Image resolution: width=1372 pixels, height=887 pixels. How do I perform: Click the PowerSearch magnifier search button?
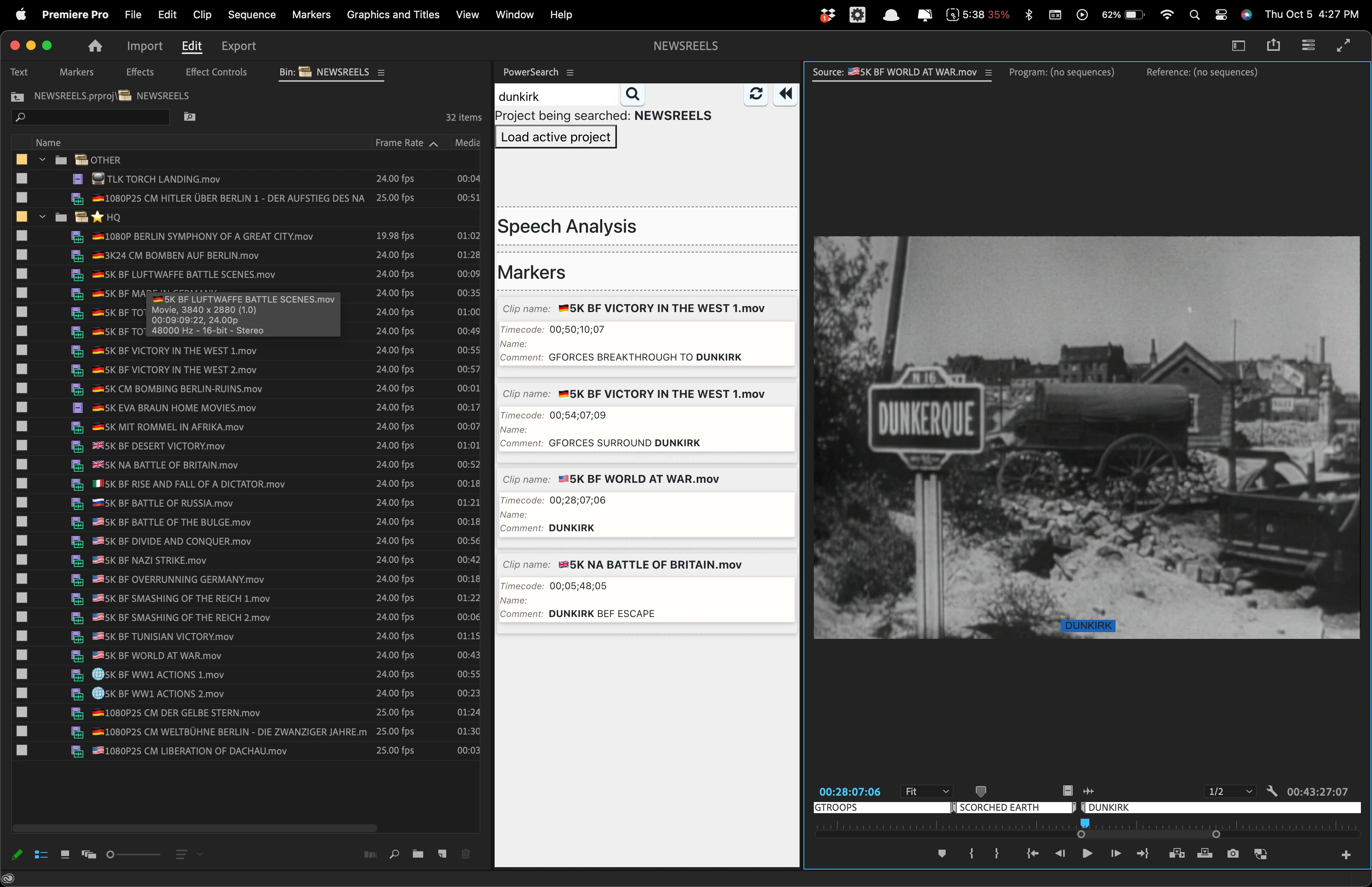(x=632, y=94)
